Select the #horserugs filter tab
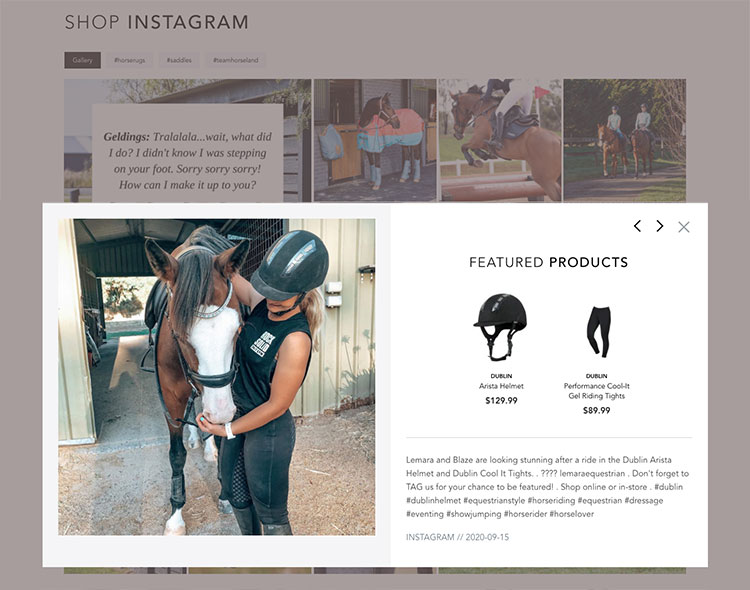Image resolution: width=750 pixels, height=590 pixels. pos(130,60)
